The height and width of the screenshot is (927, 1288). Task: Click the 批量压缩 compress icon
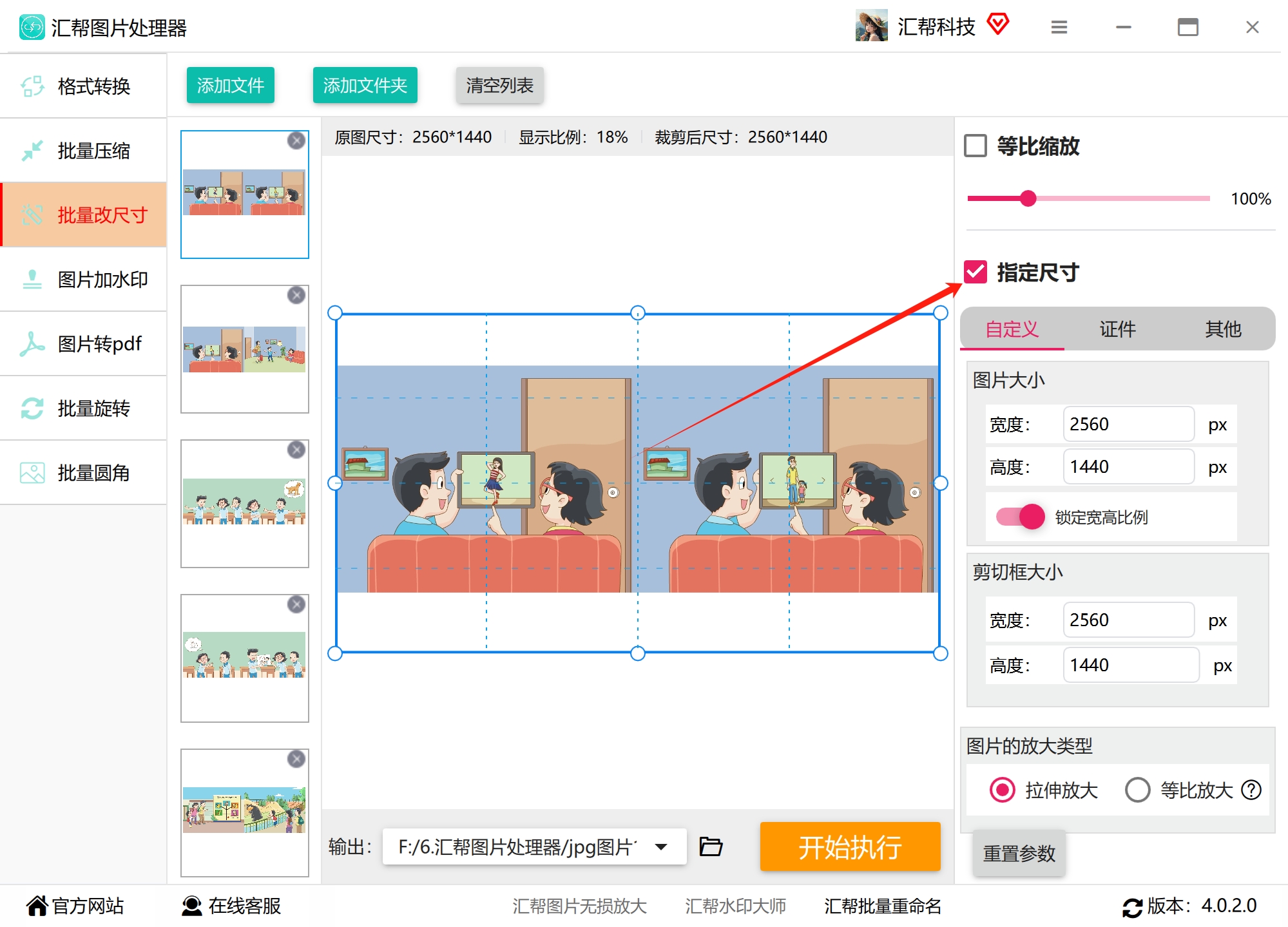point(32,150)
